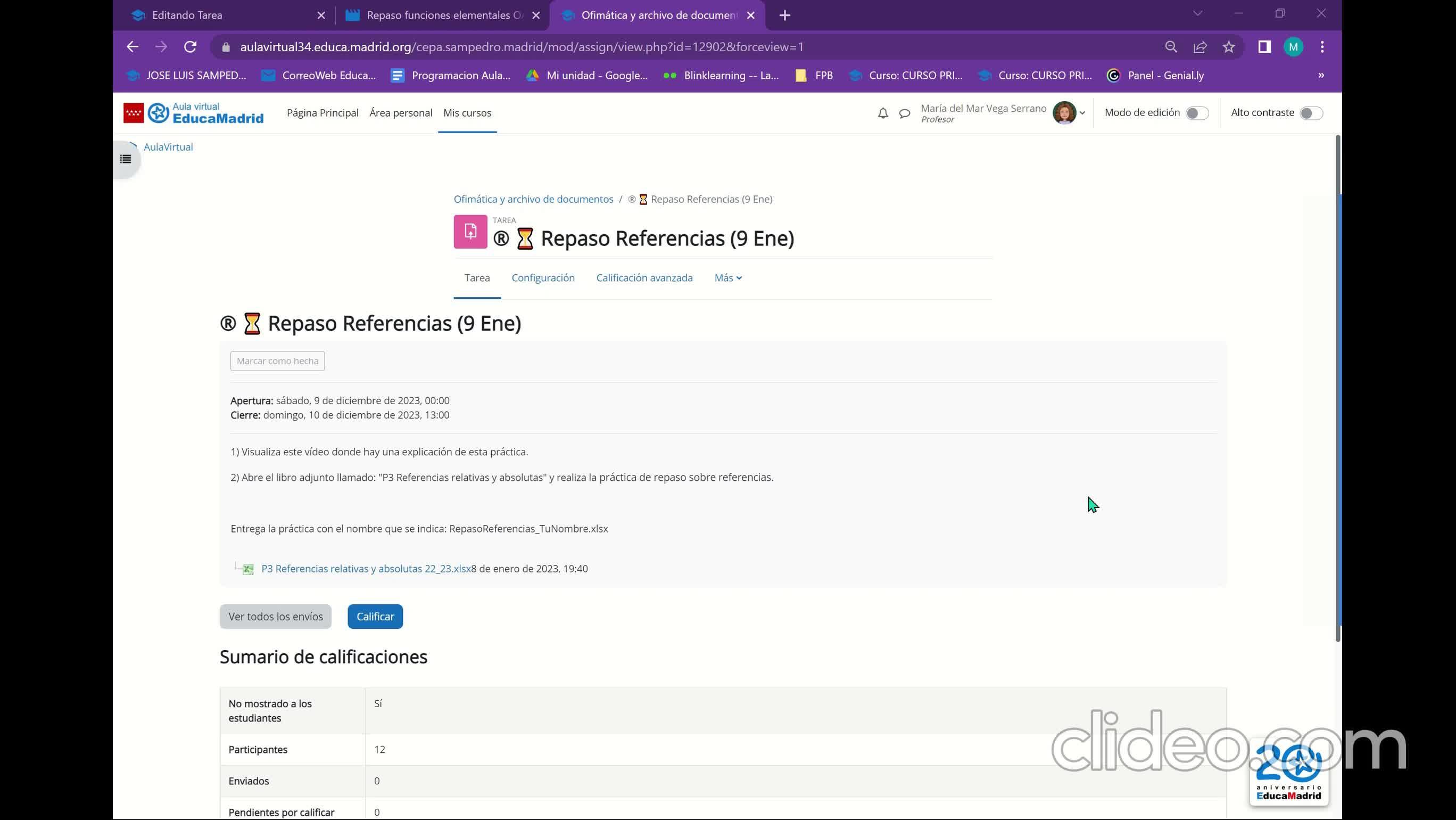
Task: Open the notifications bell icon
Action: 883,113
